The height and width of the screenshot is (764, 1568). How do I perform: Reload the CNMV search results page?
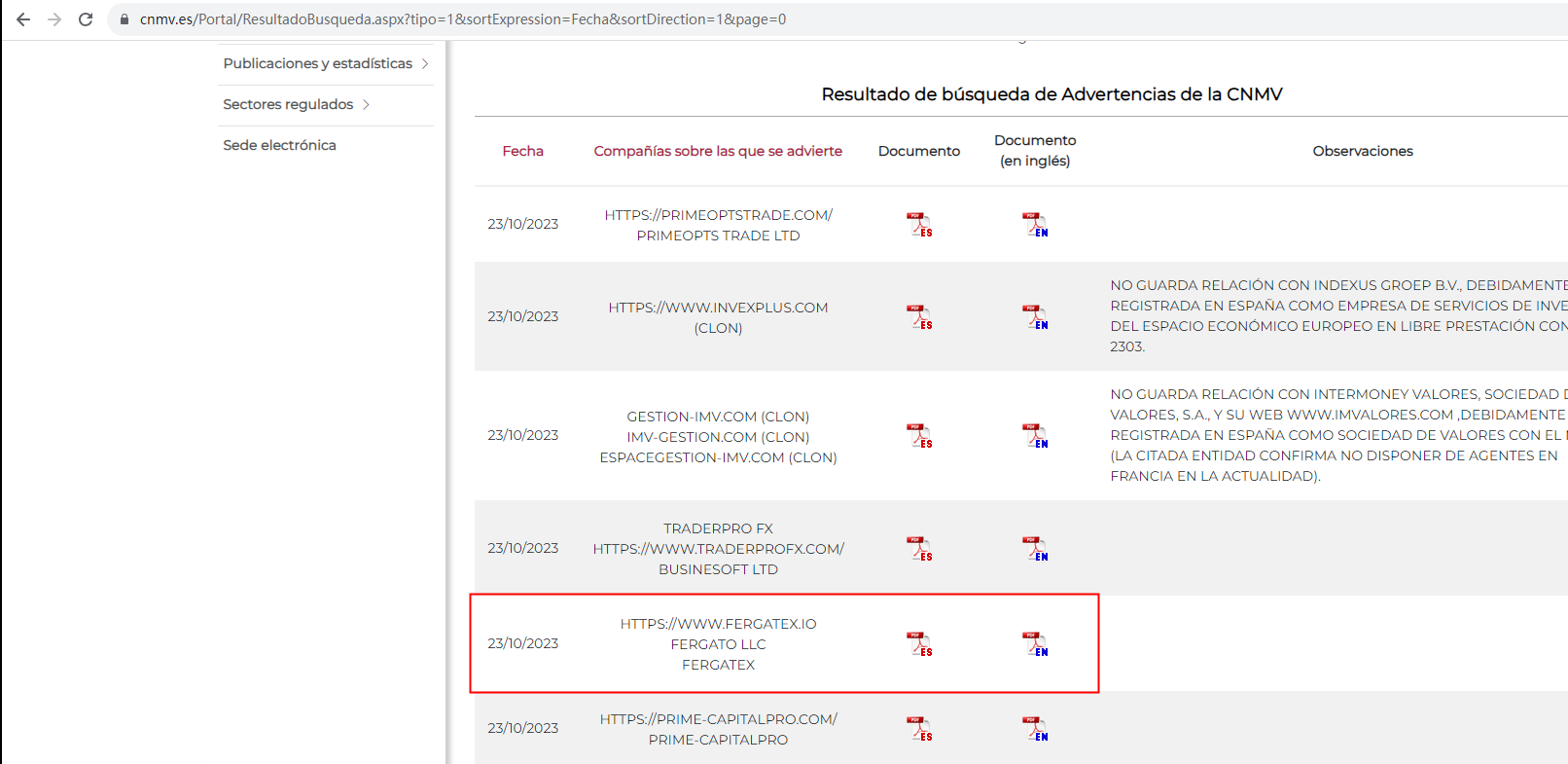[x=86, y=19]
